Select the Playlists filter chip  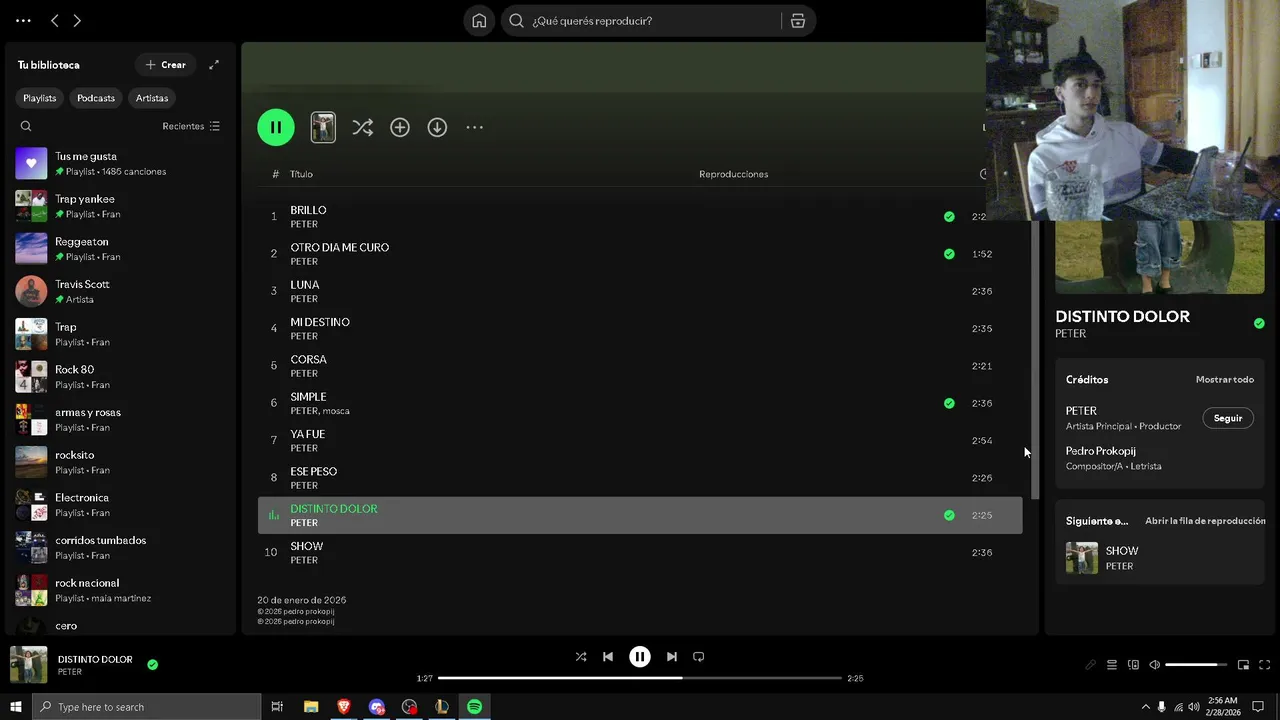click(x=40, y=98)
